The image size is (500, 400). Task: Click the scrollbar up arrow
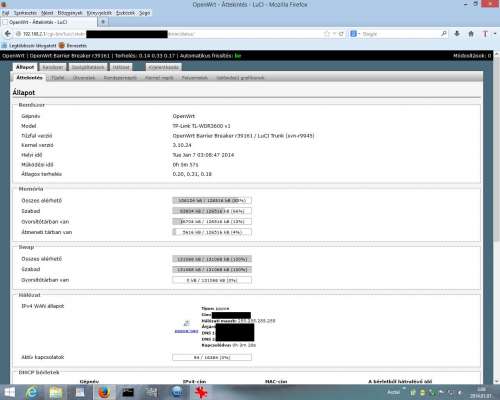(x=497, y=54)
